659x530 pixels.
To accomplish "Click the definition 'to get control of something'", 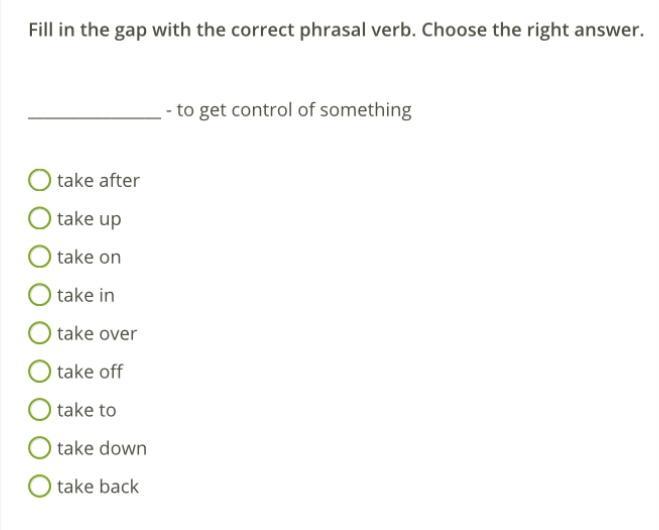I will point(294,110).
